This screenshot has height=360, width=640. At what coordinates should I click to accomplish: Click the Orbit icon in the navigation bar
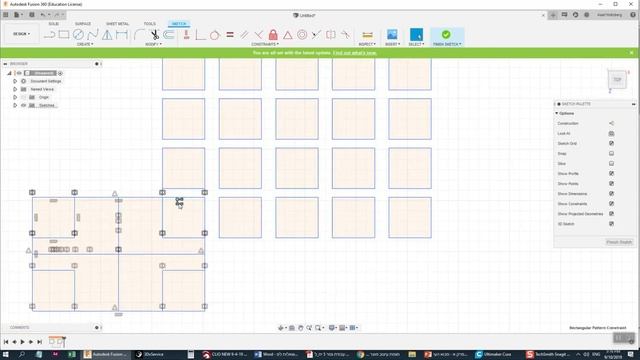point(281,328)
